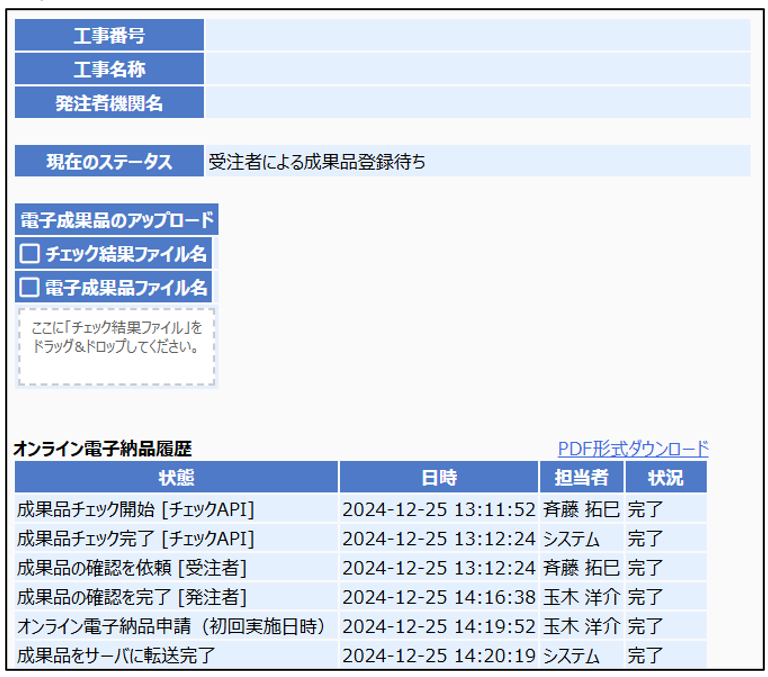This screenshot has height=677, width=768.
Task: Click the 2024-12-25 14:20:19 timestamp cell
Action: [439, 656]
